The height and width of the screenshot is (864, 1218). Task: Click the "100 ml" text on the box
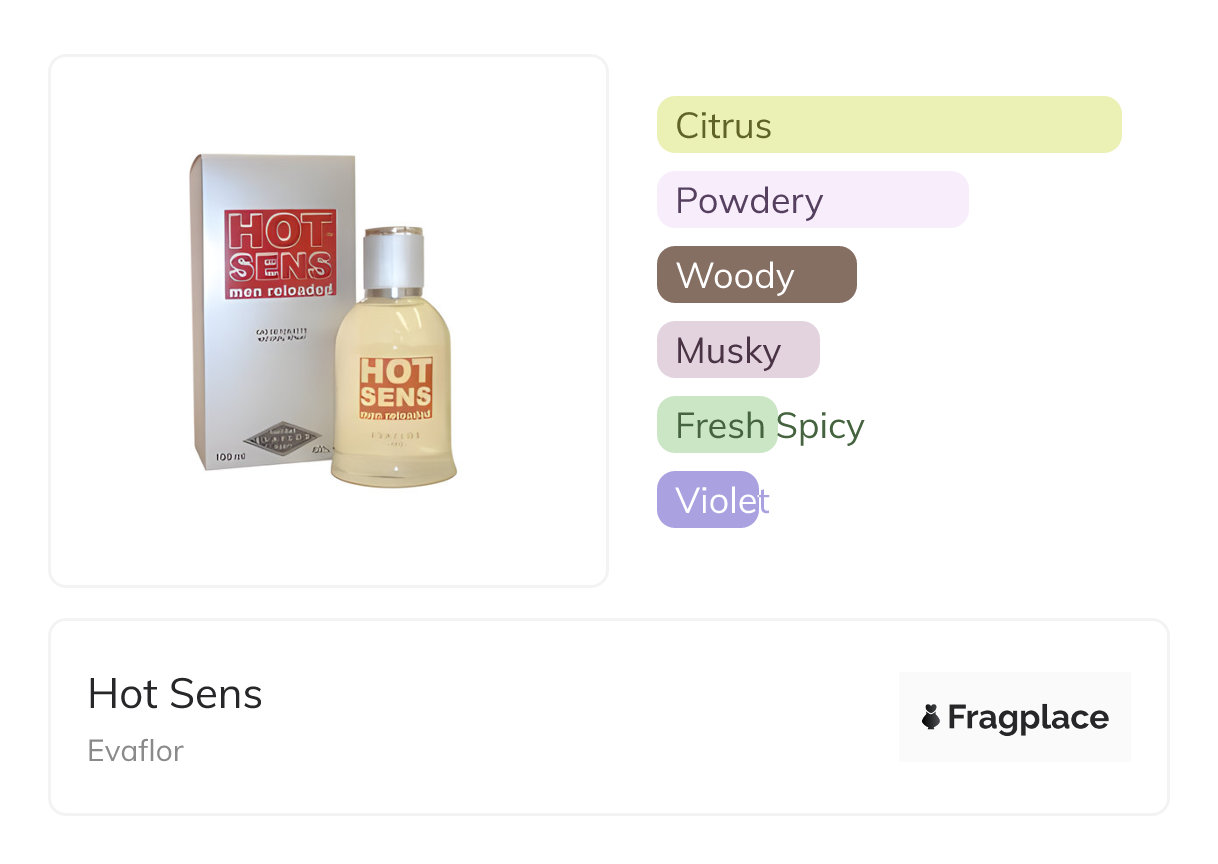click(x=230, y=459)
